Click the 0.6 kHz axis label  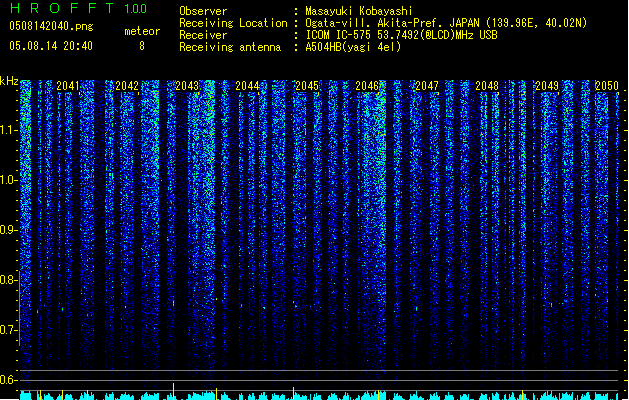click(x=8, y=380)
